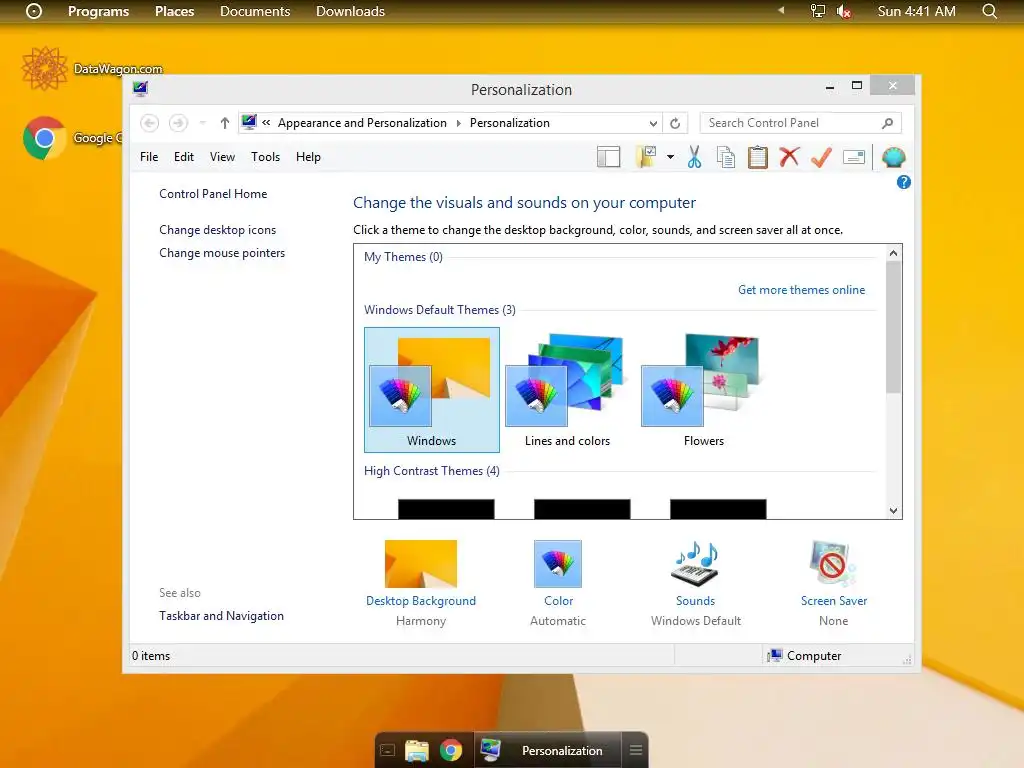
Task: Click Personalization breadcrumb in address bar
Action: (x=509, y=123)
